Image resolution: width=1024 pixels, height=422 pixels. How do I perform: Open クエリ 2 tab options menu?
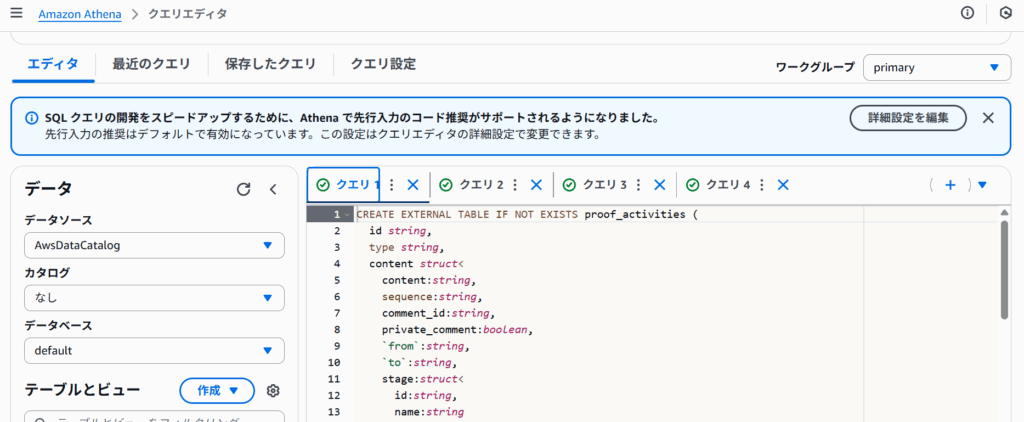(515, 185)
